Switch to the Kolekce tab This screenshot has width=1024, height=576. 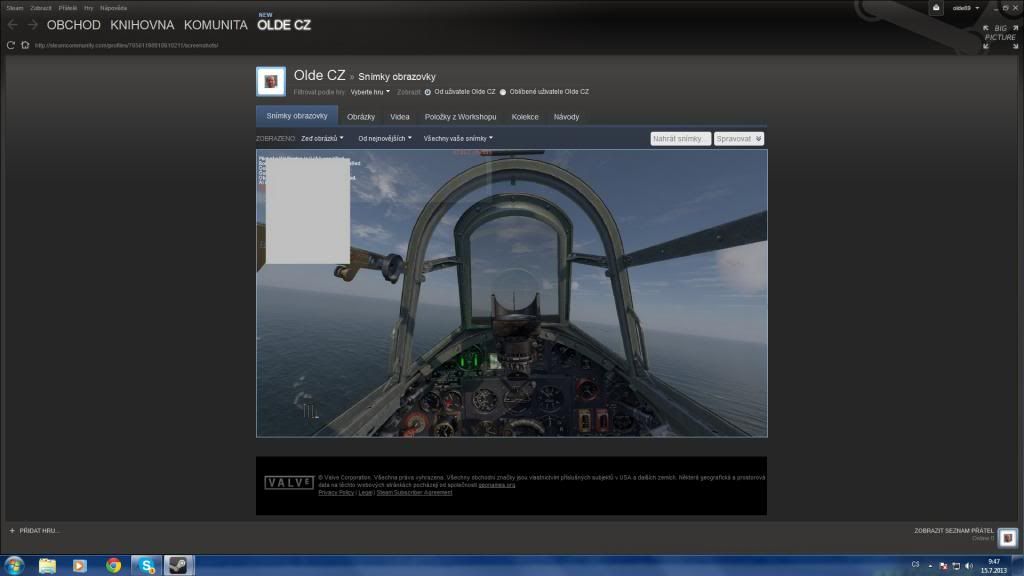525,117
